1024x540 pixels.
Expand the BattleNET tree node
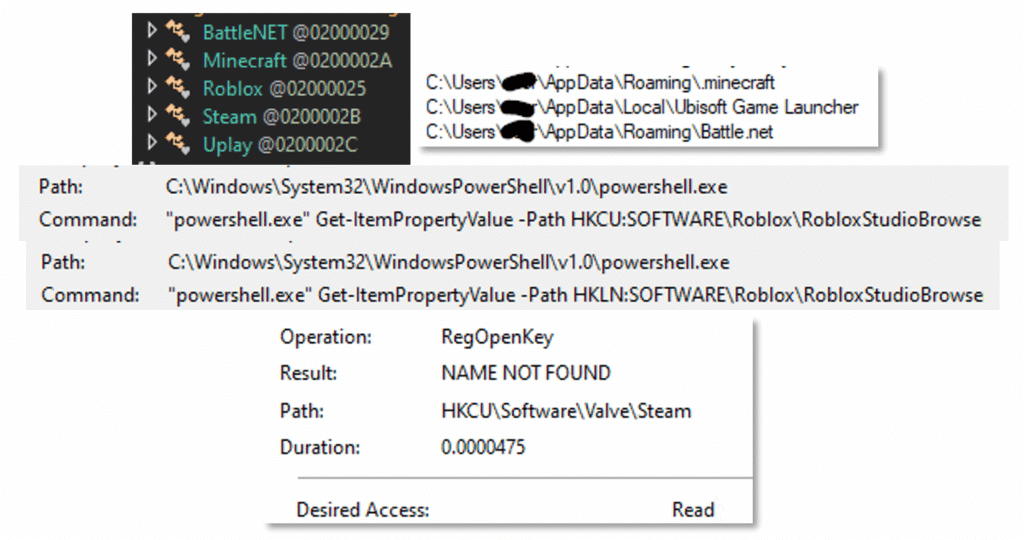[152, 33]
